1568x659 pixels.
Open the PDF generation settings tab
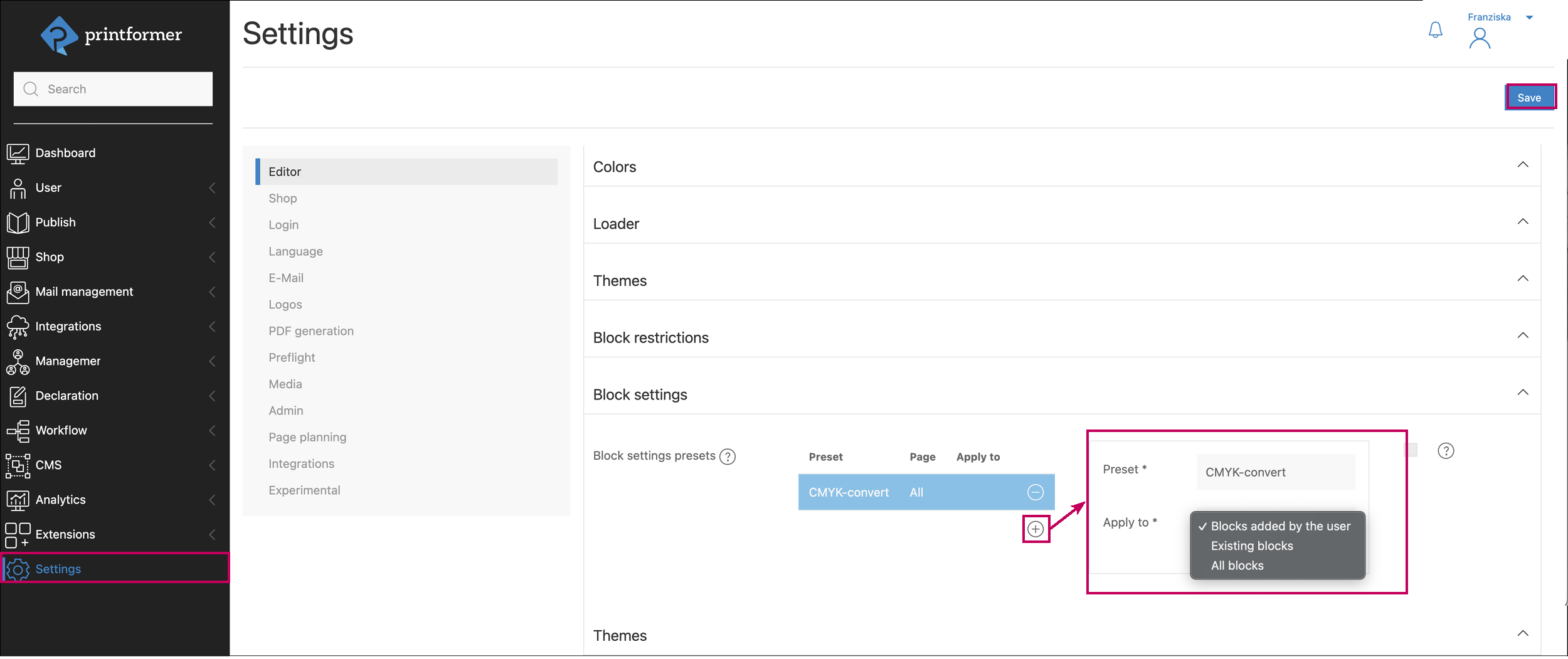point(311,331)
